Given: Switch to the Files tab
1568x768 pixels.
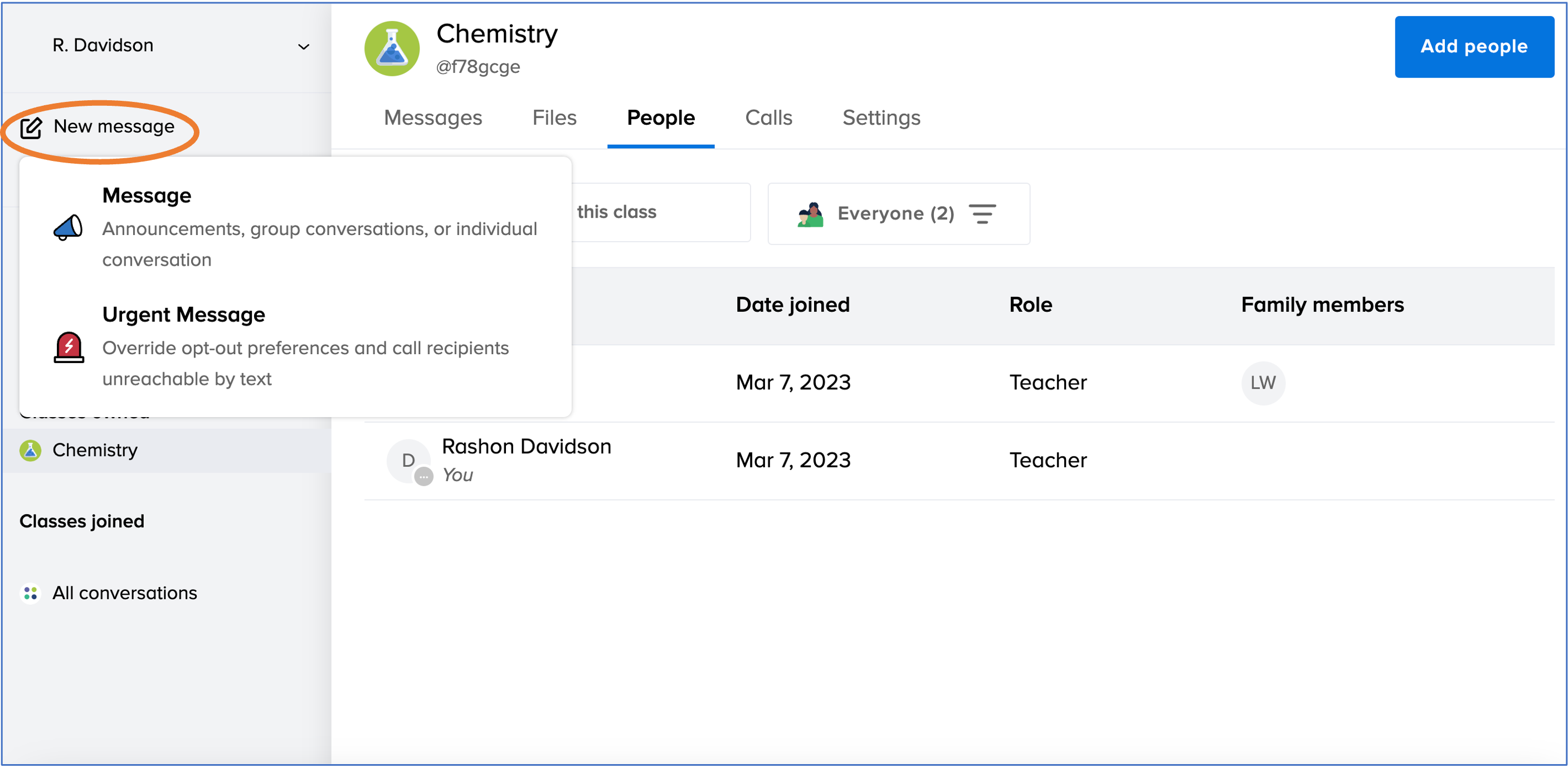Looking at the screenshot, I should (x=554, y=118).
